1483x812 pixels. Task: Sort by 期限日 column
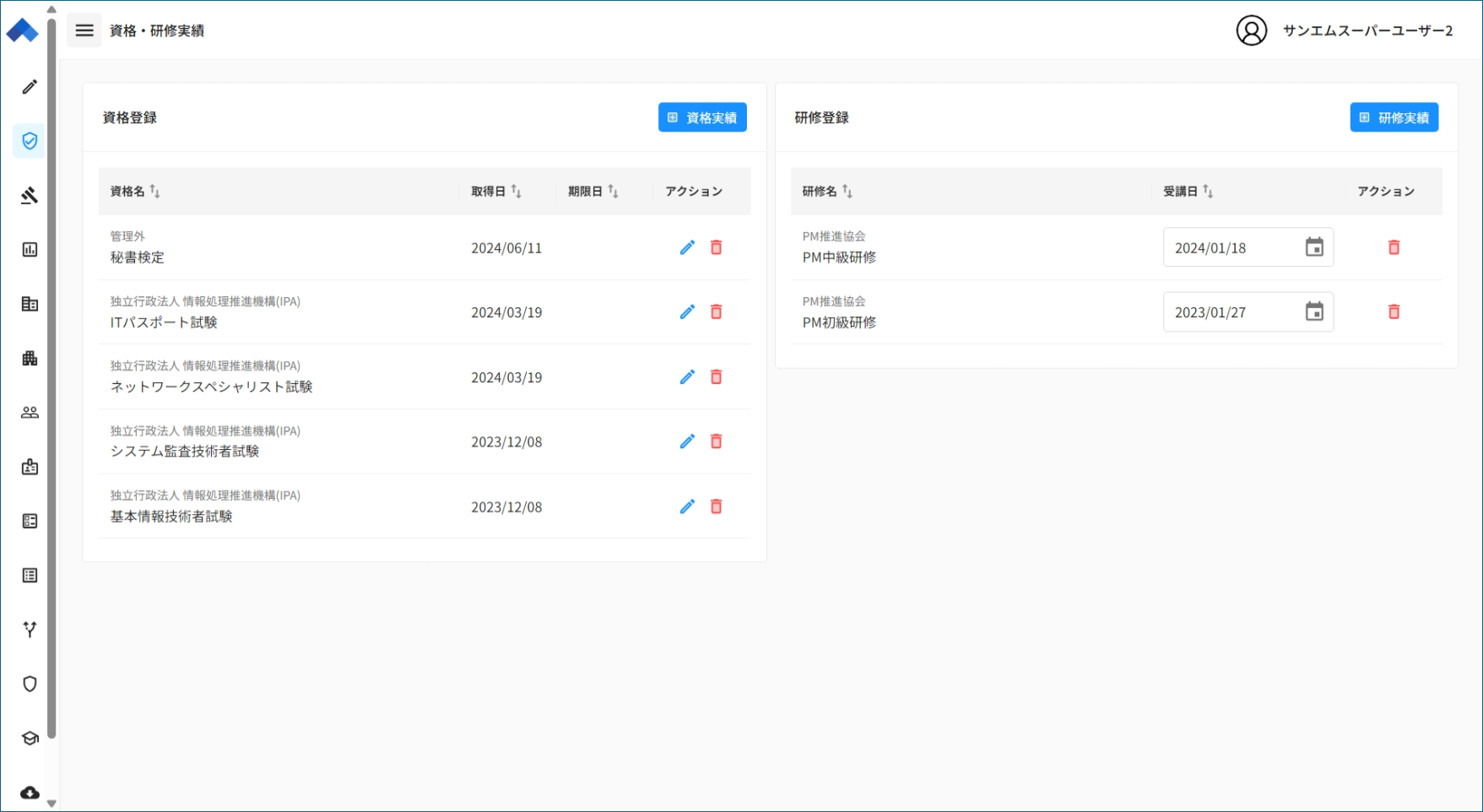[x=614, y=192]
